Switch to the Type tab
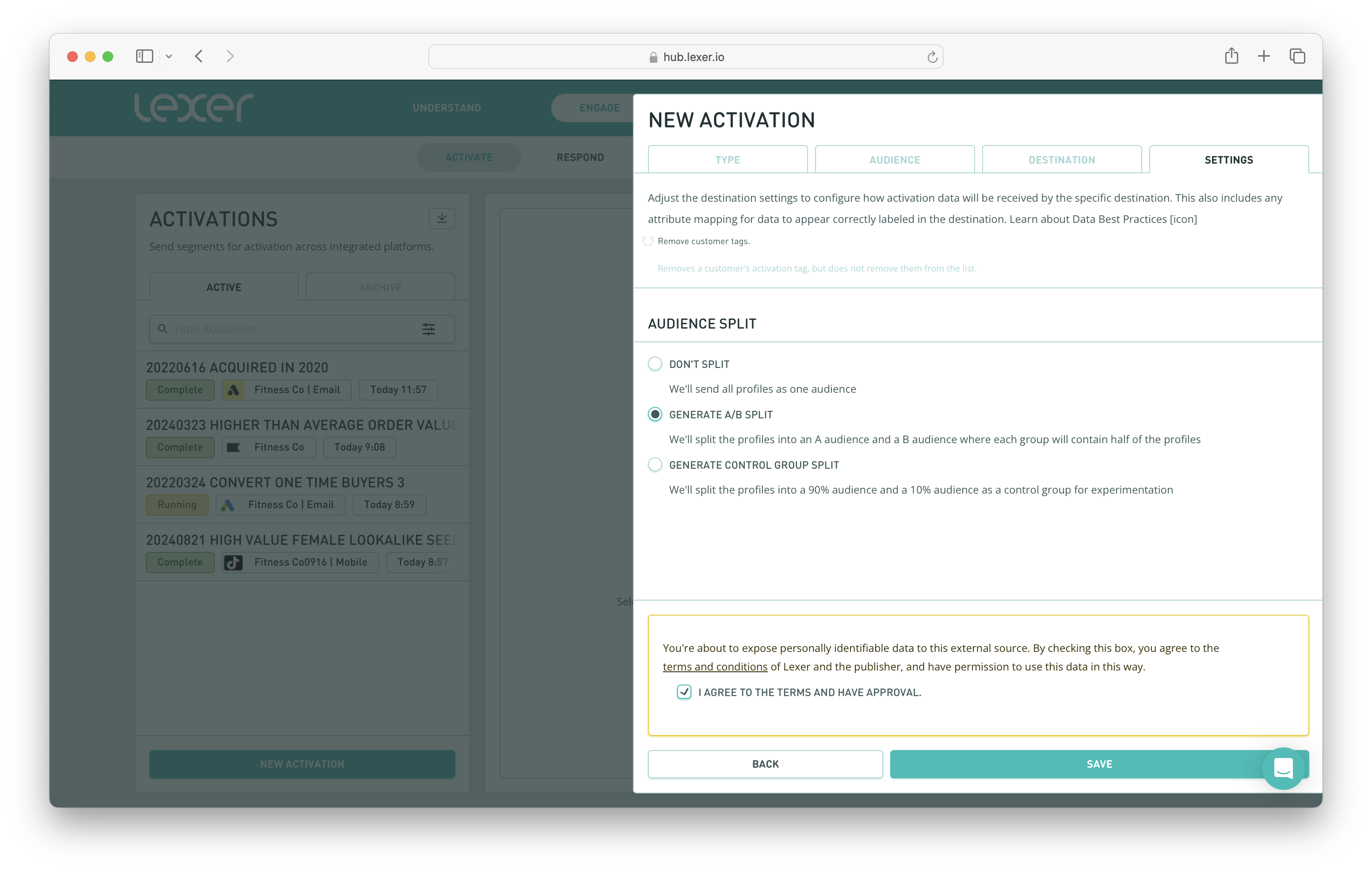This screenshot has width=1372, height=873. point(728,160)
